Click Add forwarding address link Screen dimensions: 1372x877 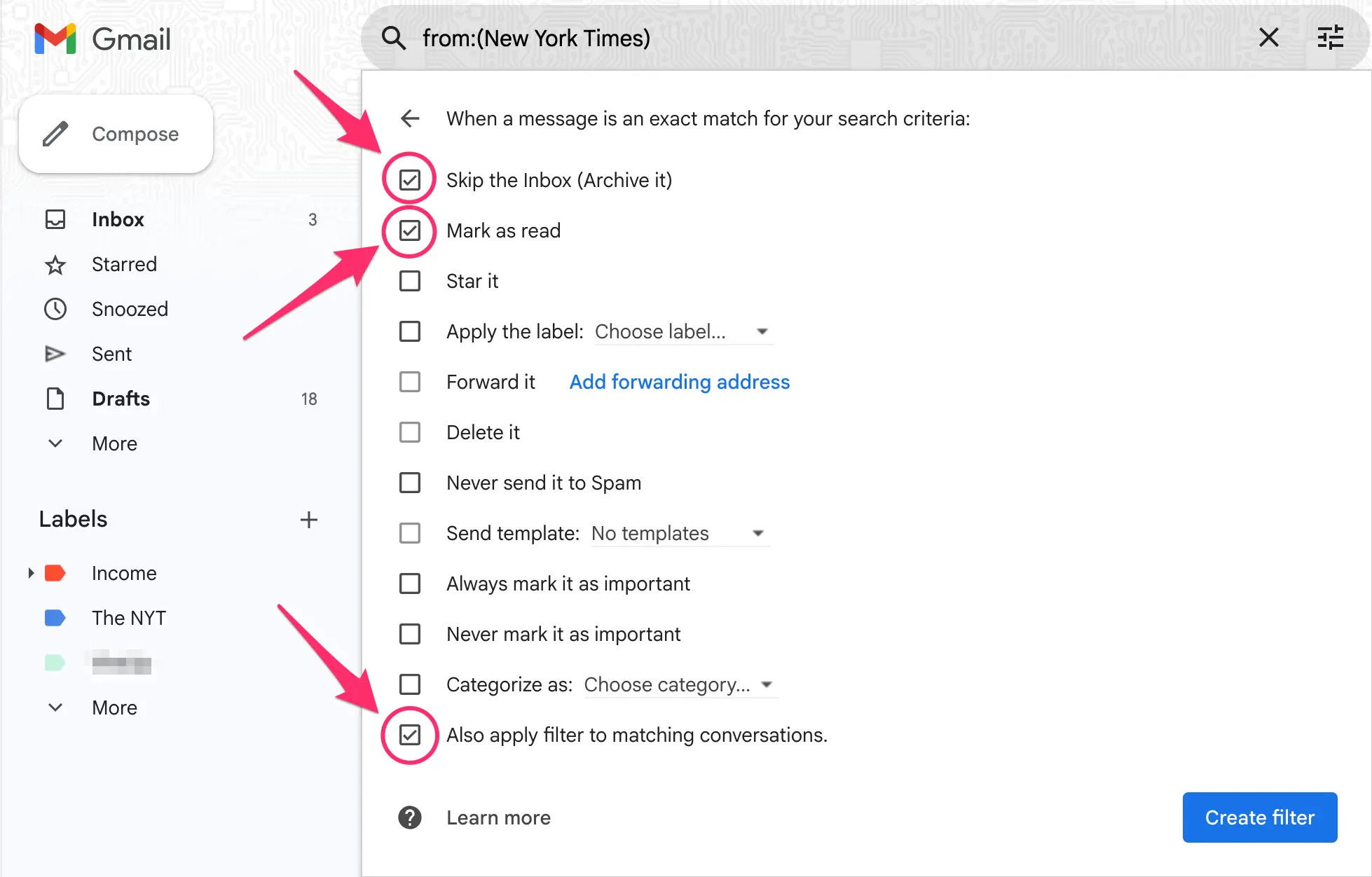678,382
